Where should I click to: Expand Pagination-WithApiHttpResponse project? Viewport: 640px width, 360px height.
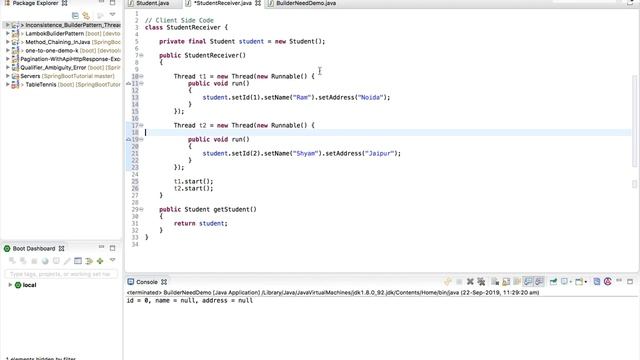(x=7, y=59)
